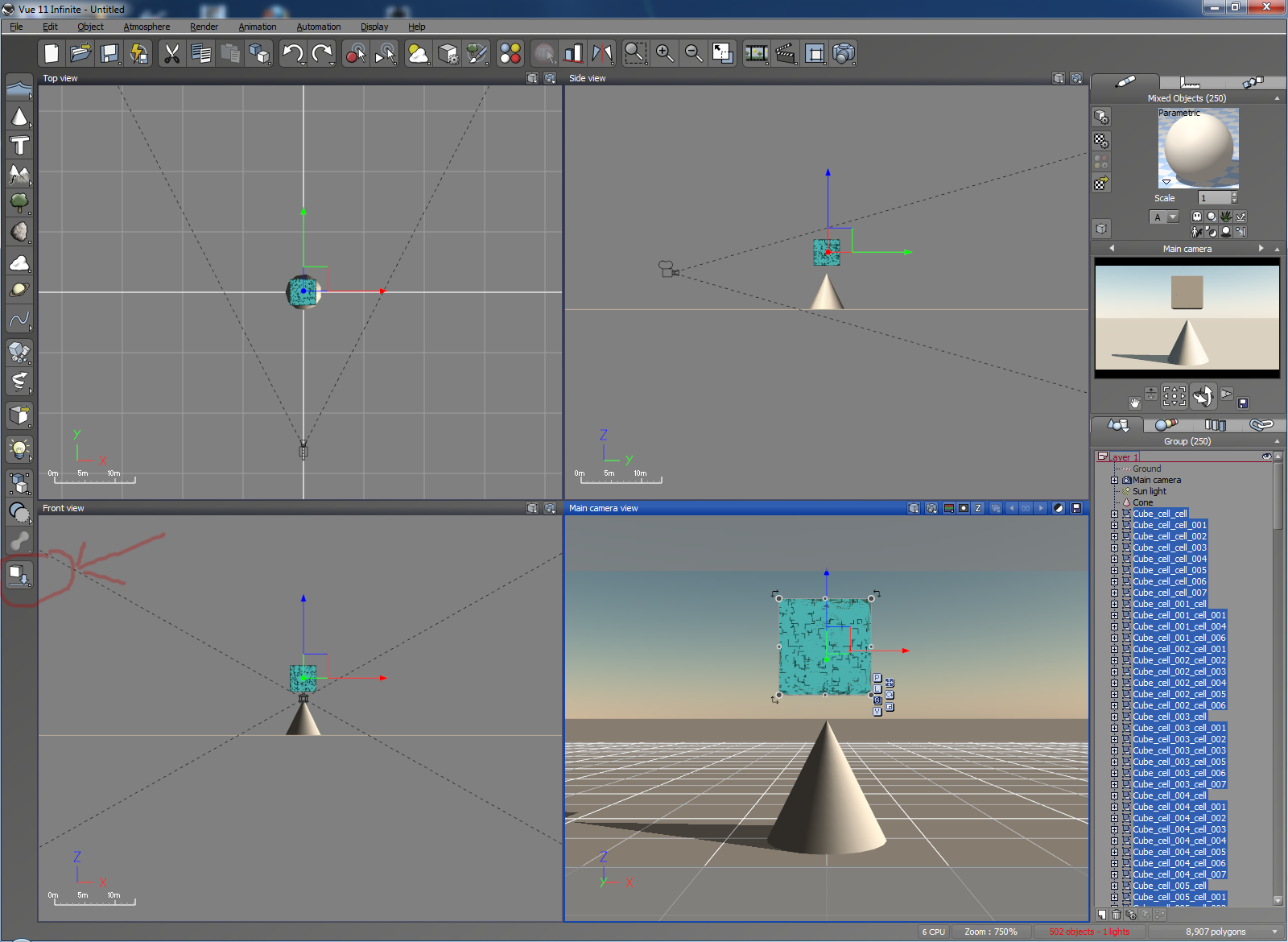
Task: Select the Sun light item
Action: (x=1149, y=491)
